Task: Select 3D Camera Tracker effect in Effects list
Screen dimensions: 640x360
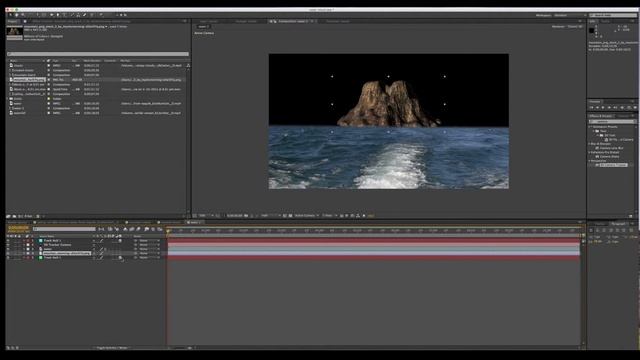Action: 613,165
